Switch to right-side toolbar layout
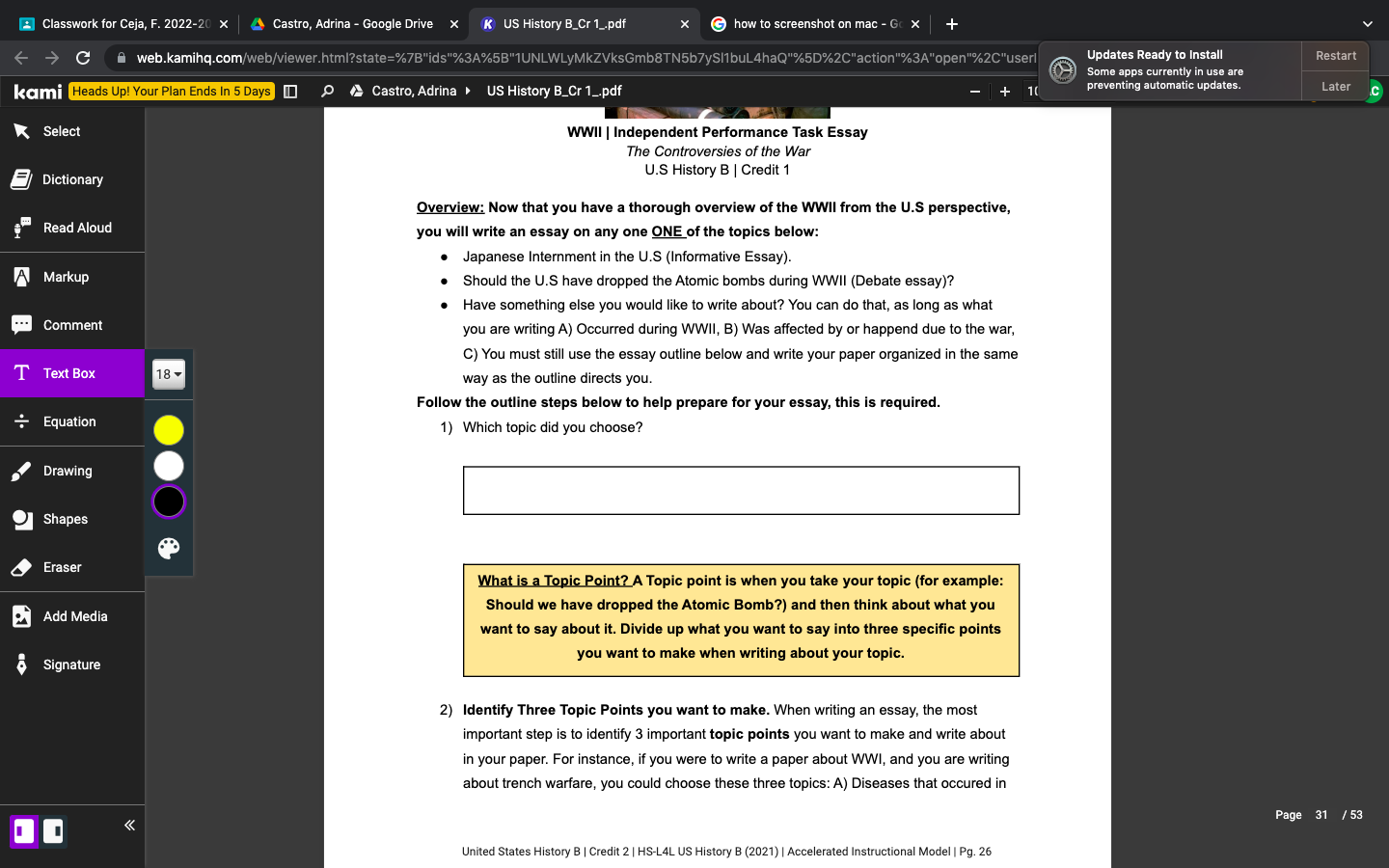The height and width of the screenshot is (868, 1389). pyautogui.click(x=54, y=831)
